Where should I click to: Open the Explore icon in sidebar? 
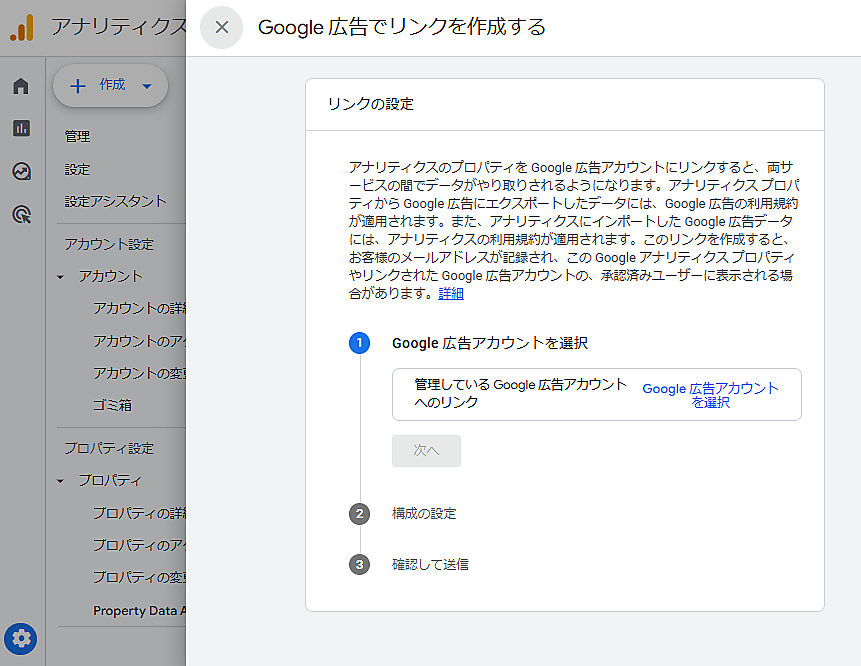pyautogui.click(x=21, y=171)
